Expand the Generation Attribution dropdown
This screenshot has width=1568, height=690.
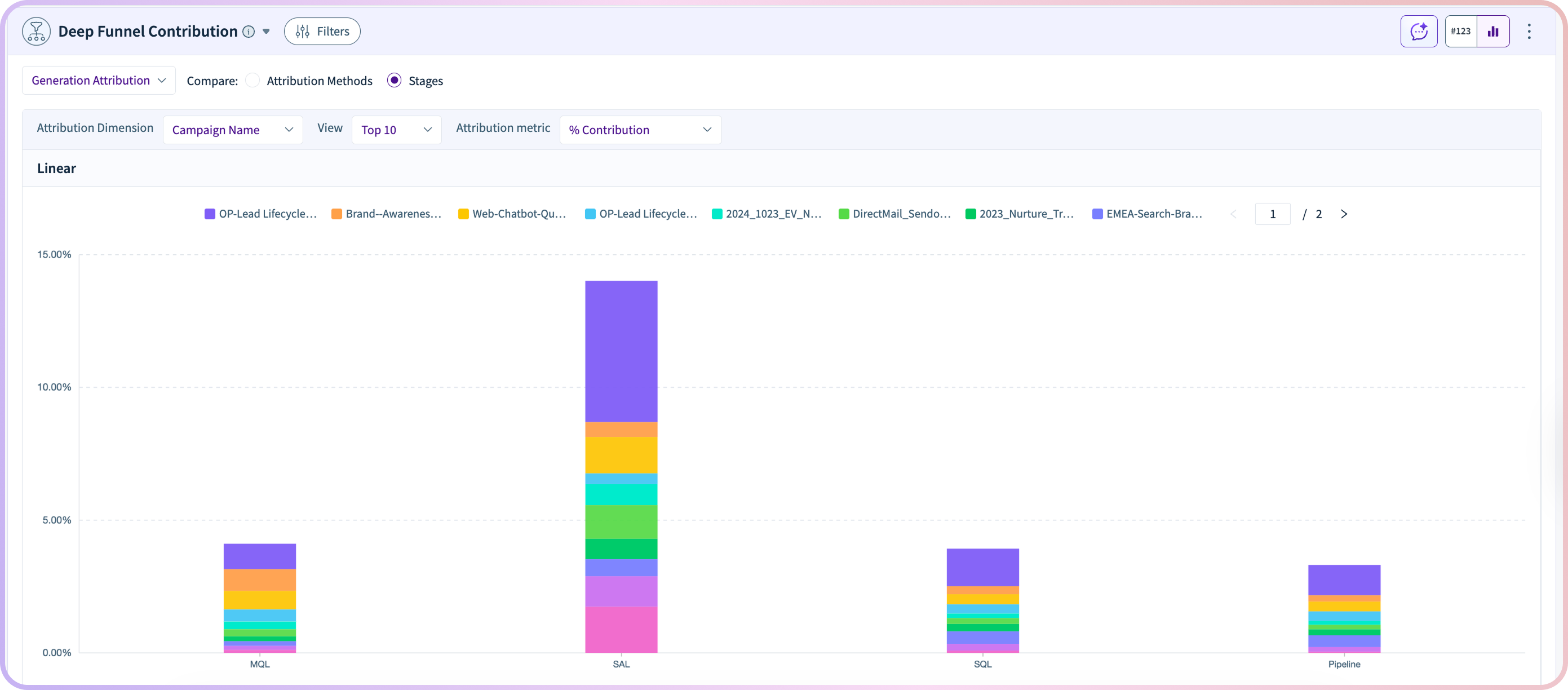click(99, 81)
